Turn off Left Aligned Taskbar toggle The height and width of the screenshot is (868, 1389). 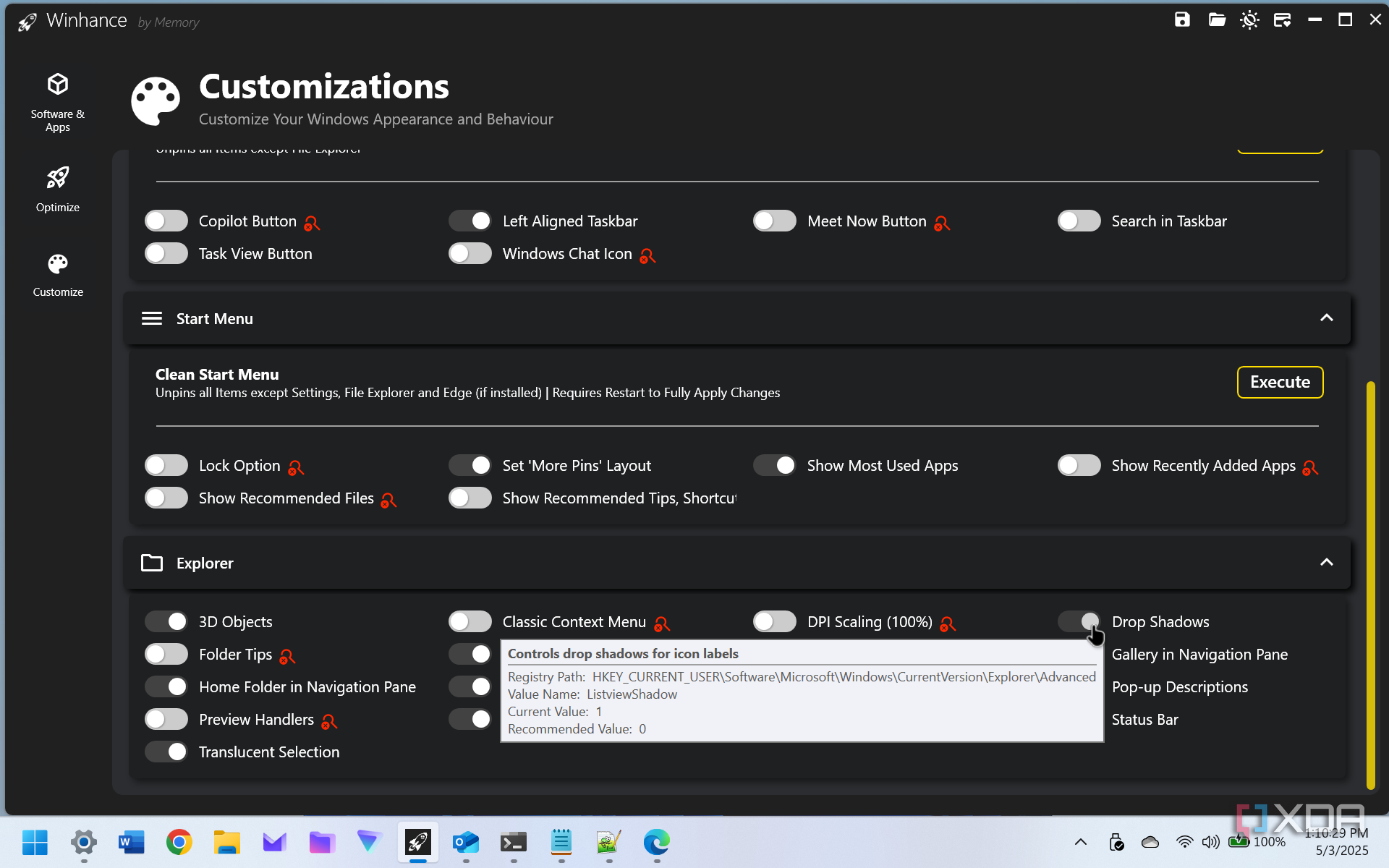[470, 221]
